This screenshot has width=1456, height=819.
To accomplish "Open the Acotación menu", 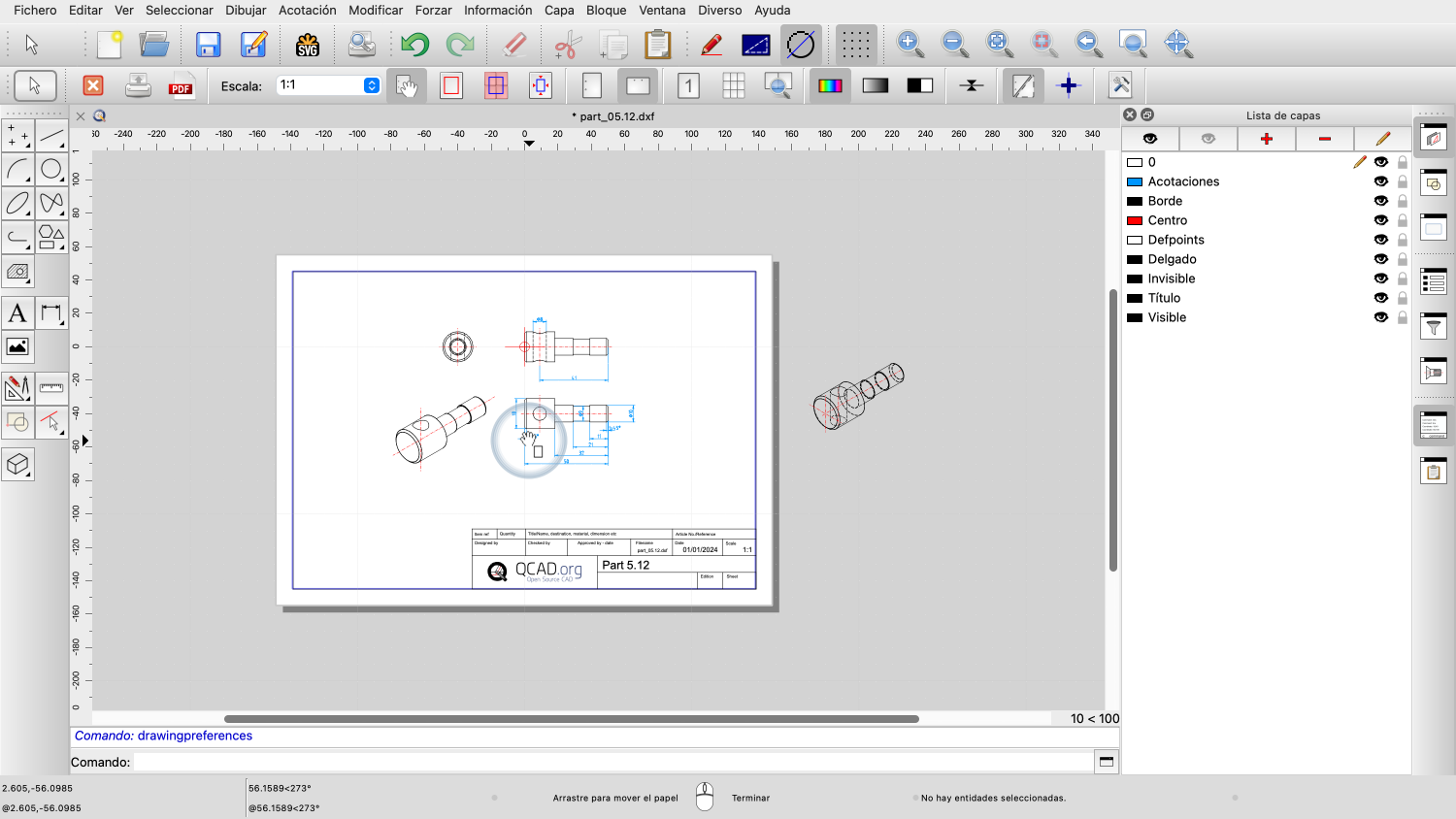I will pyautogui.click(x=307, y=10).
